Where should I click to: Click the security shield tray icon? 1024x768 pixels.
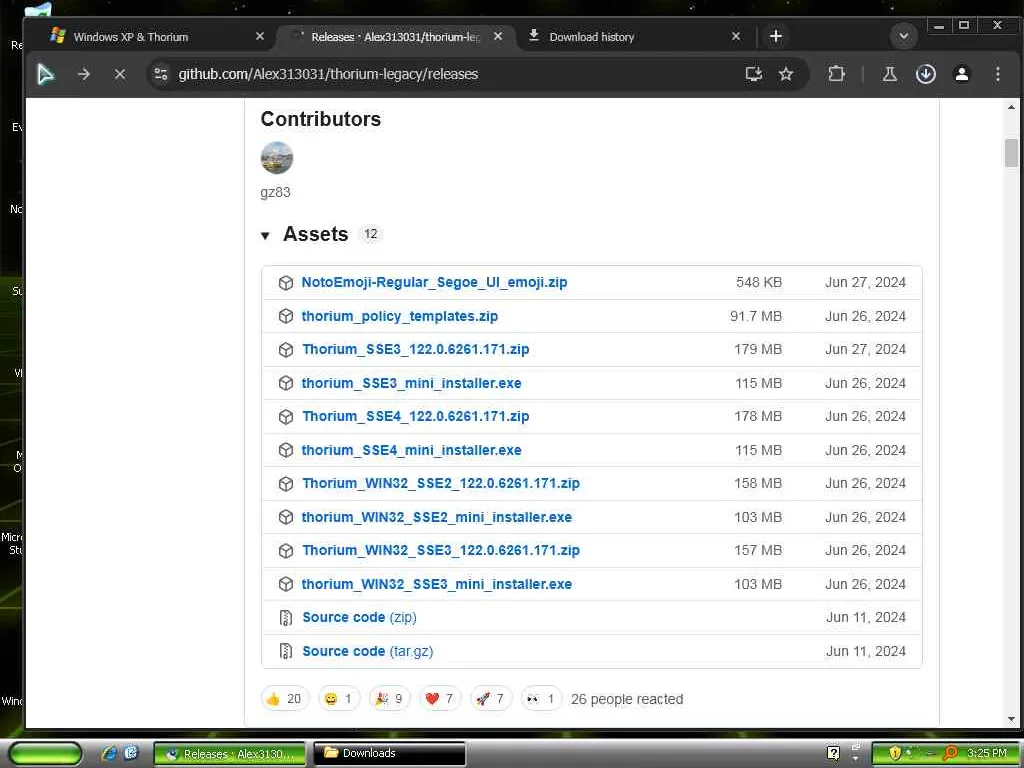pos(895,753)
